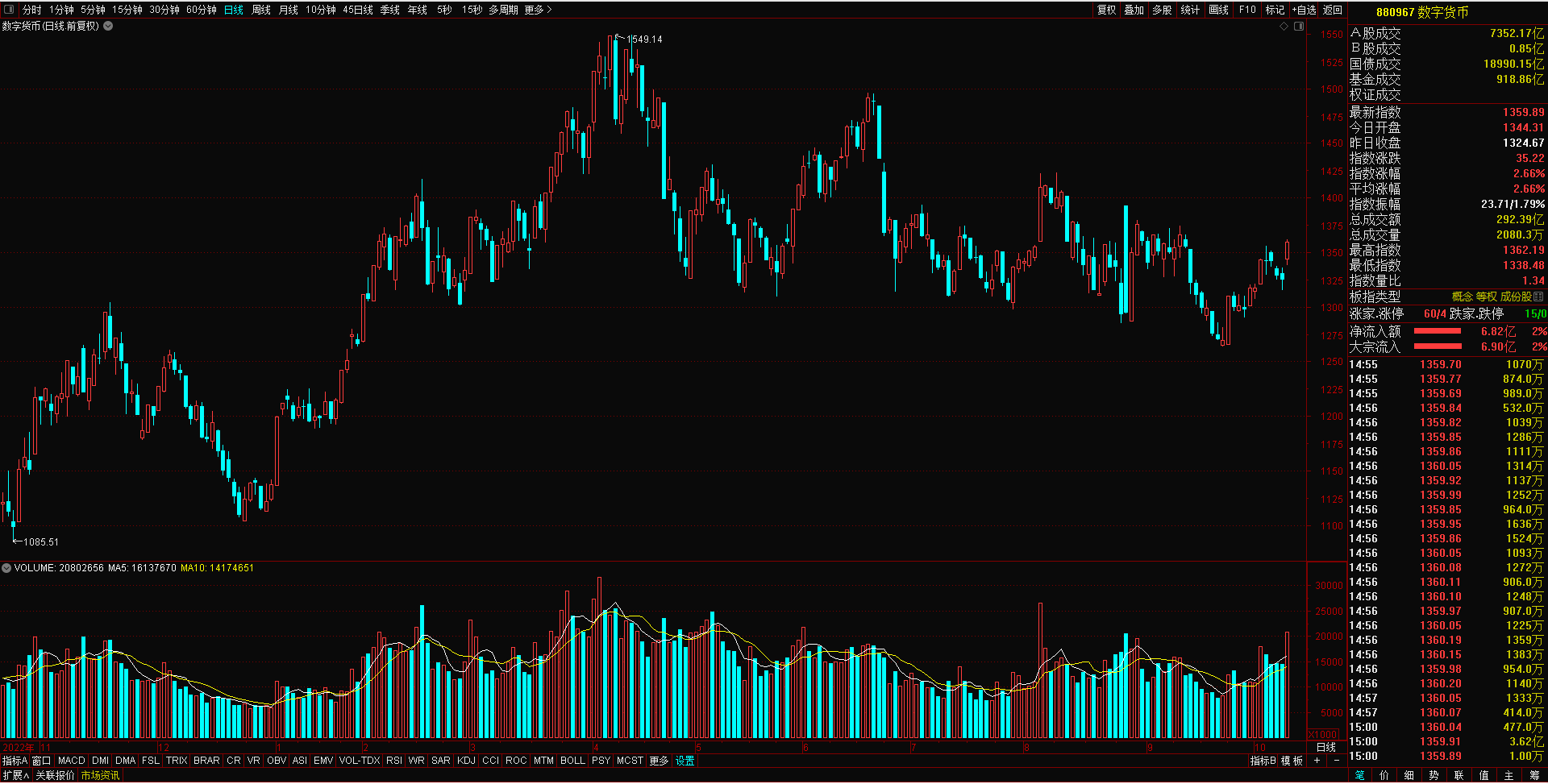Click the diamond icon above the price axis
The height and width of the screenshot is (784, 1548).
click(1284, 27)
